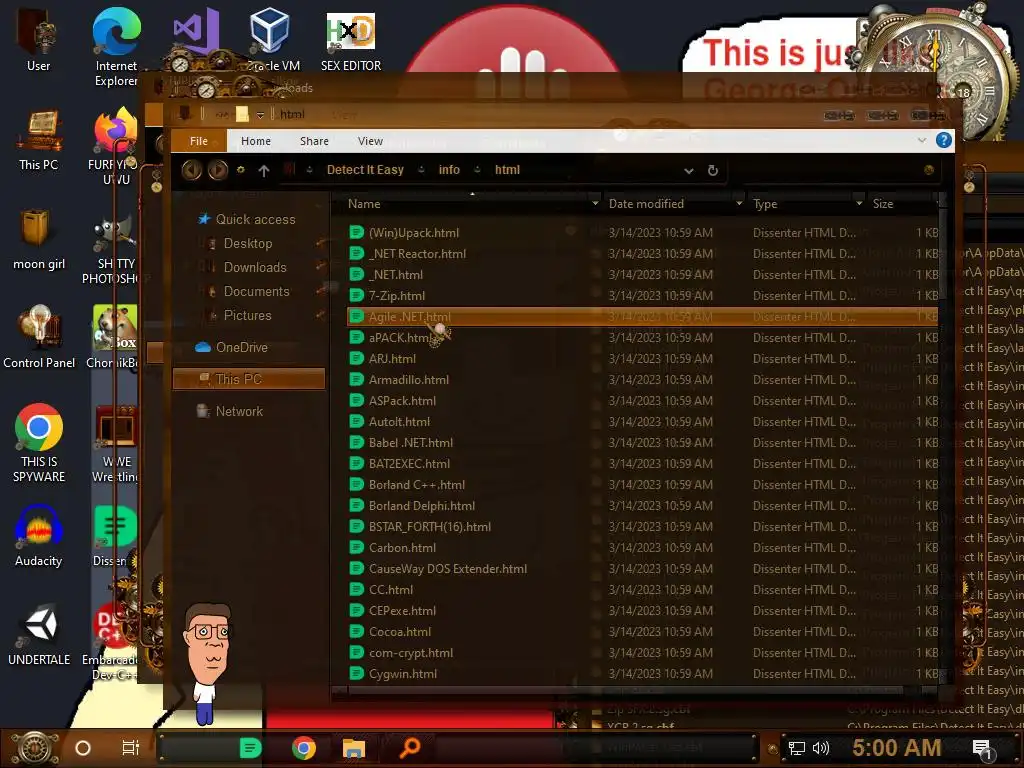Open the volume control in system tray
Screen dimensions: 1024x768
[x=820, y=748]
